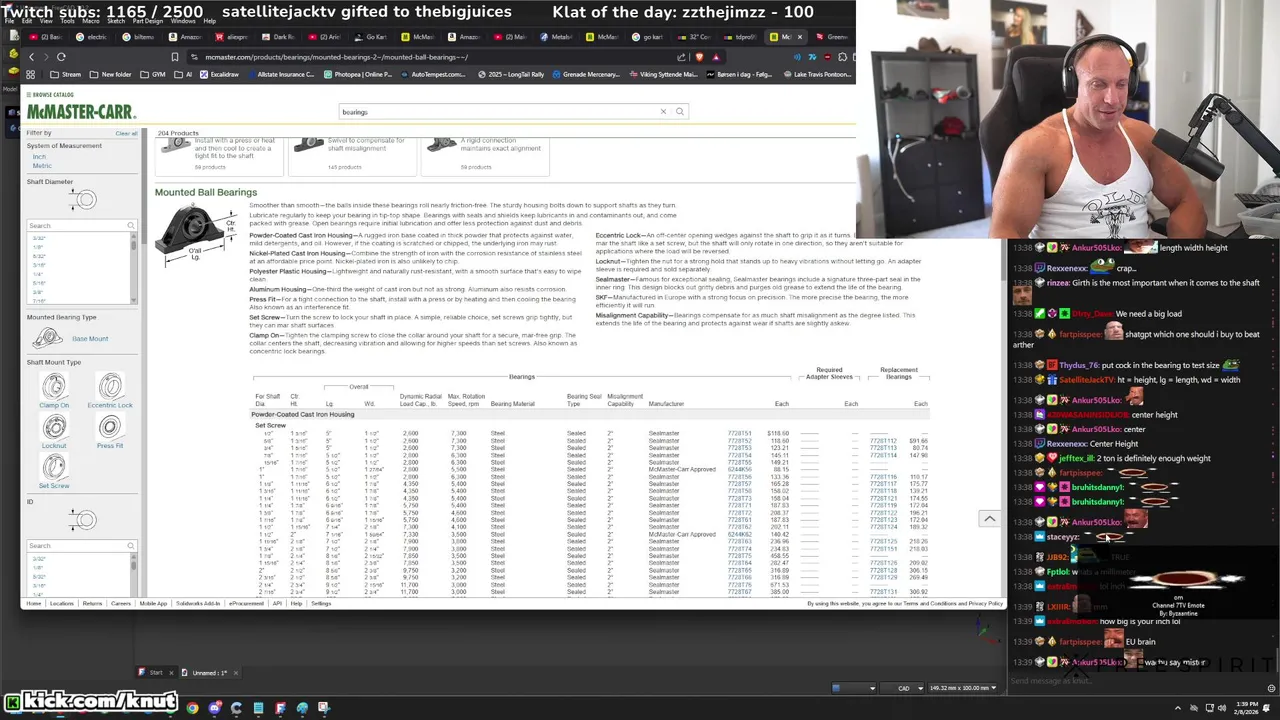This screenshot has height=720, width=1280.
Task: Click the ID filter search field
Action: (81, 545)
